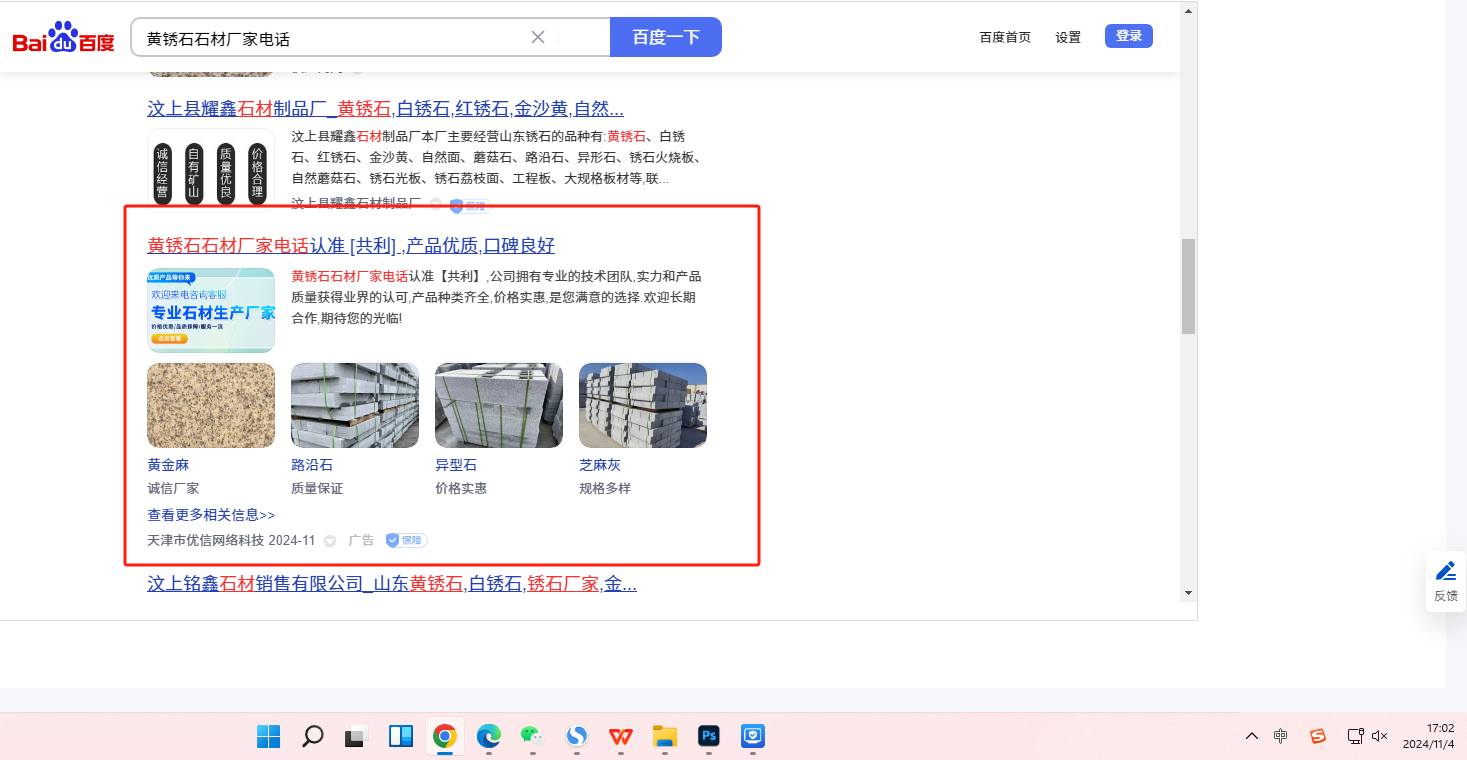Open the Windows Start menu
This screenshot has height=760, width=1467.
pos(268,737)
